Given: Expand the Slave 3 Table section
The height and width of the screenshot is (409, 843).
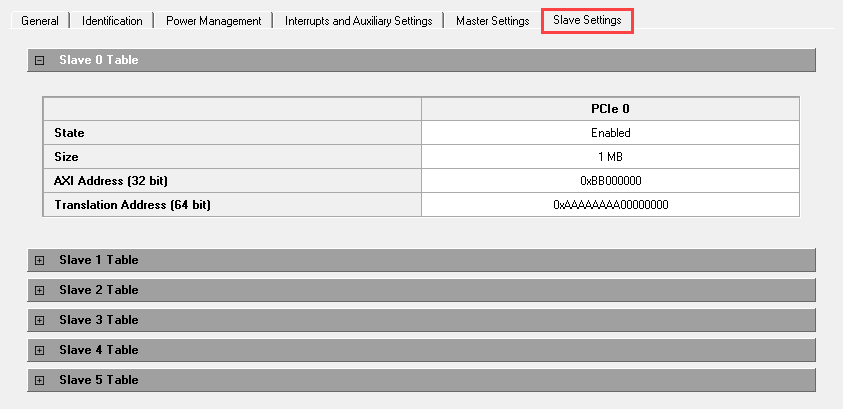Looking at the screenshot, I should [x=40, y=320].
